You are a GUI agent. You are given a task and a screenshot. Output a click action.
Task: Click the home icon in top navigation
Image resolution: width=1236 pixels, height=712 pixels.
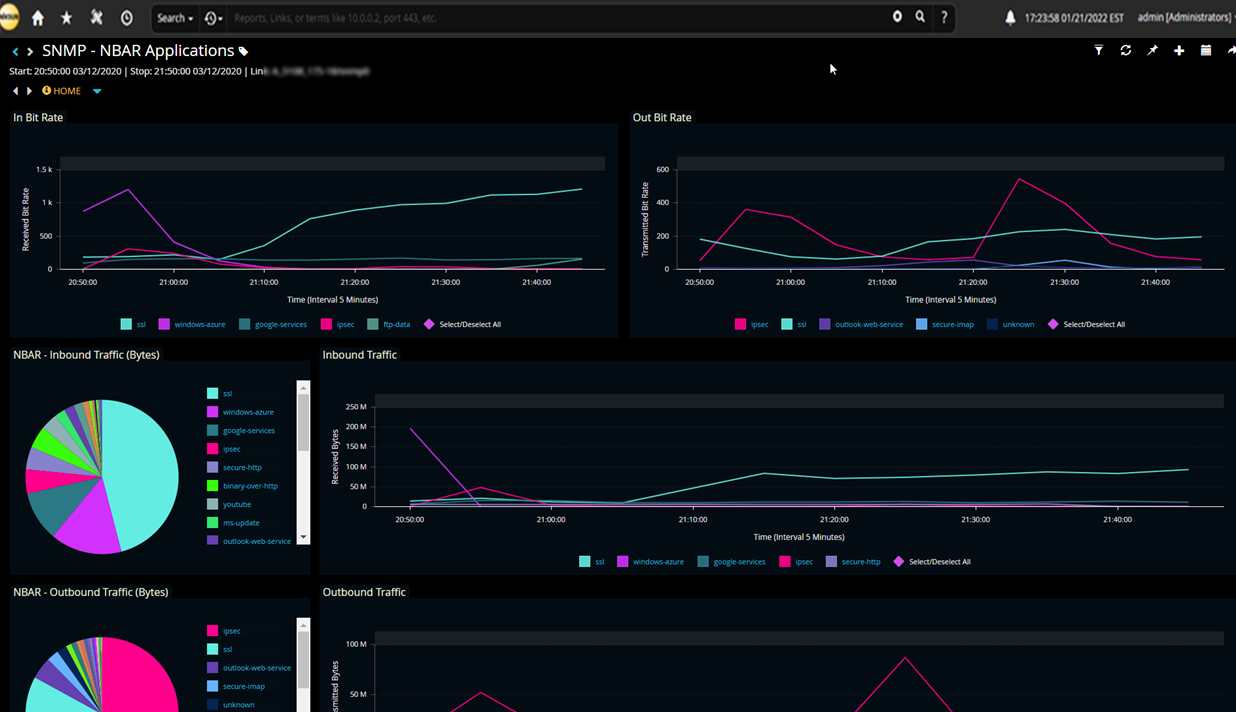(x=38, y=18)
